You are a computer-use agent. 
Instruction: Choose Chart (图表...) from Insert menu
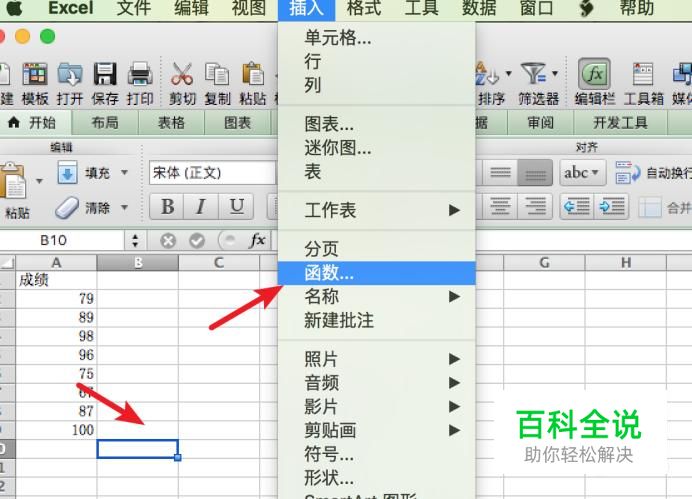tap(376, 124)
